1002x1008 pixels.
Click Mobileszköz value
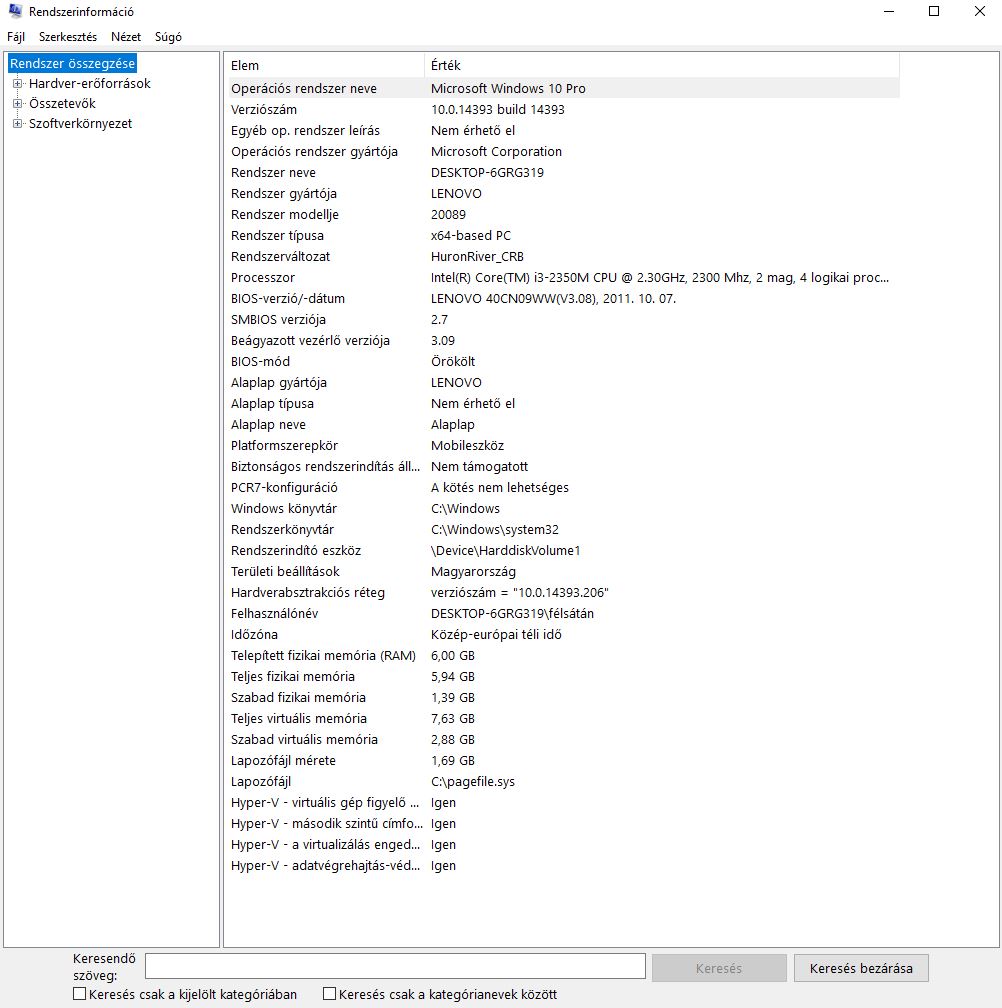(x=467, y=446)
